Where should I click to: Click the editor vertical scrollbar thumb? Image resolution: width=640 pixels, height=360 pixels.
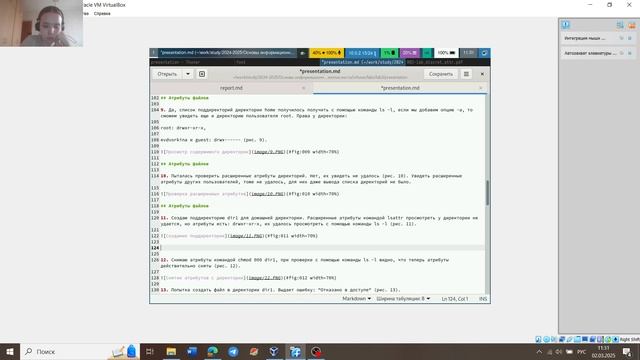pos(487,193)
